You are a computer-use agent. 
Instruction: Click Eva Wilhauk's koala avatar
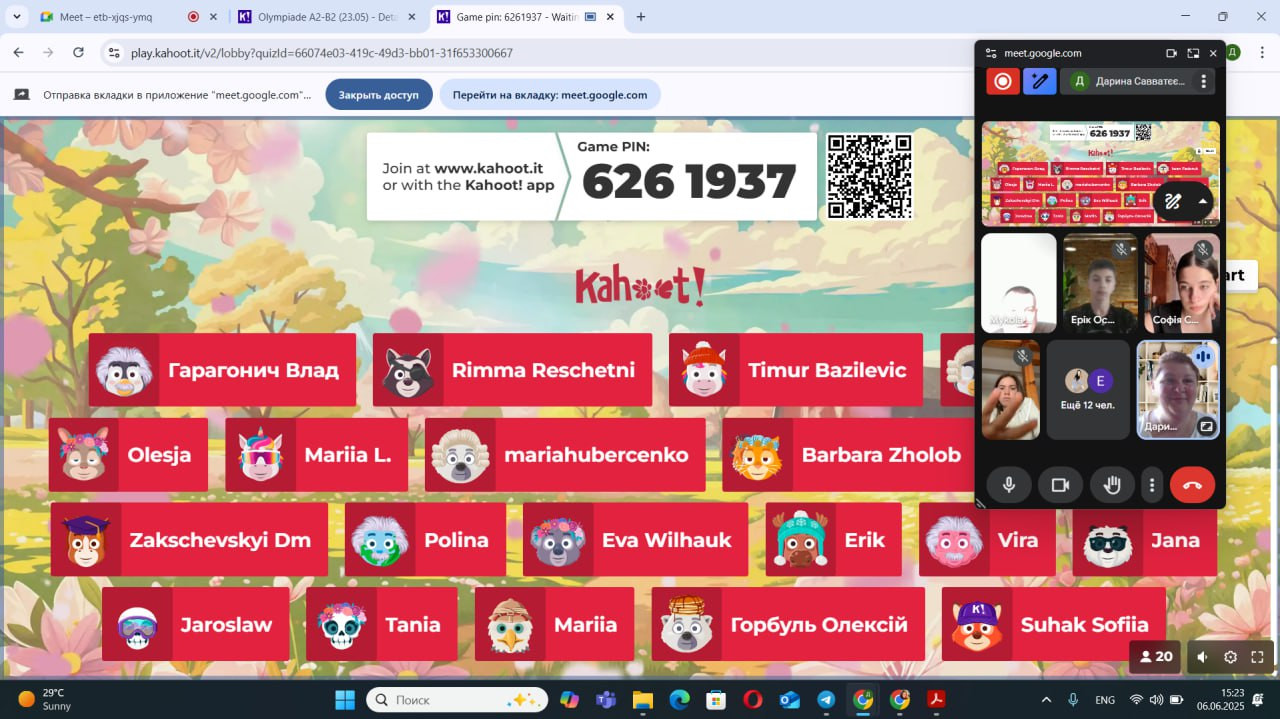point(558,541)
